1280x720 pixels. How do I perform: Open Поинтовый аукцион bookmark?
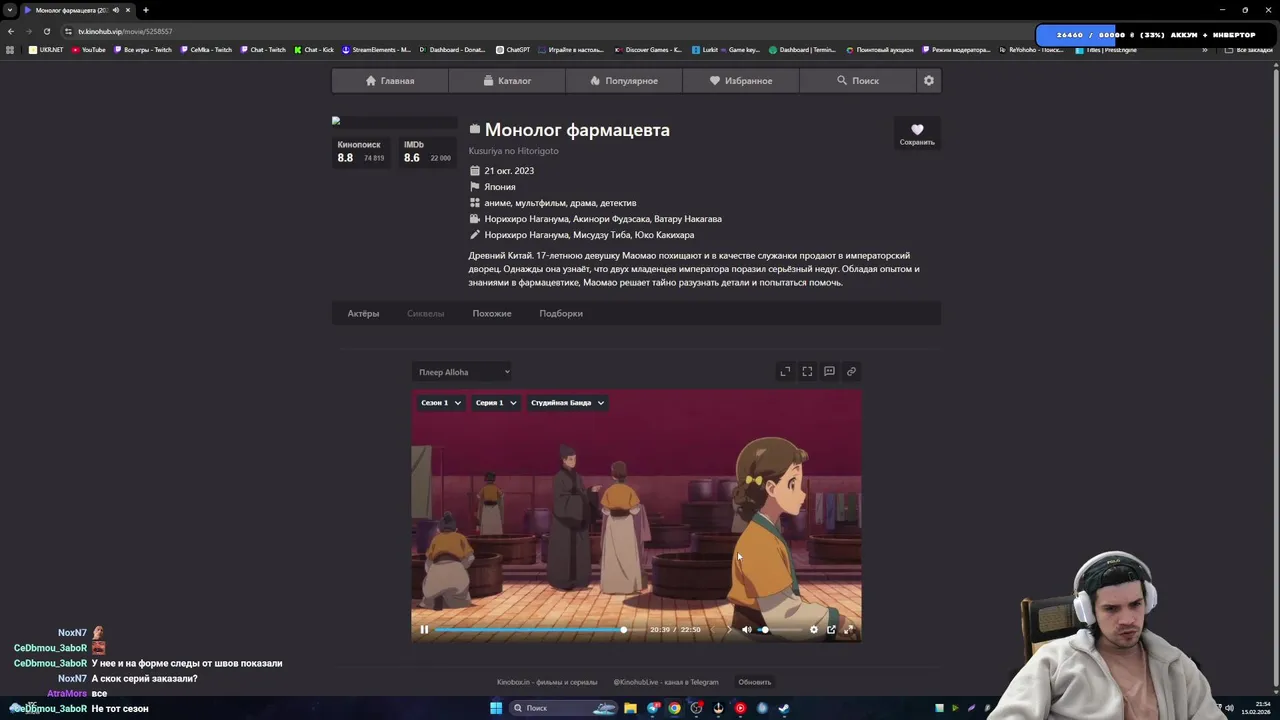pyautogui.click(x=879, y=50)
